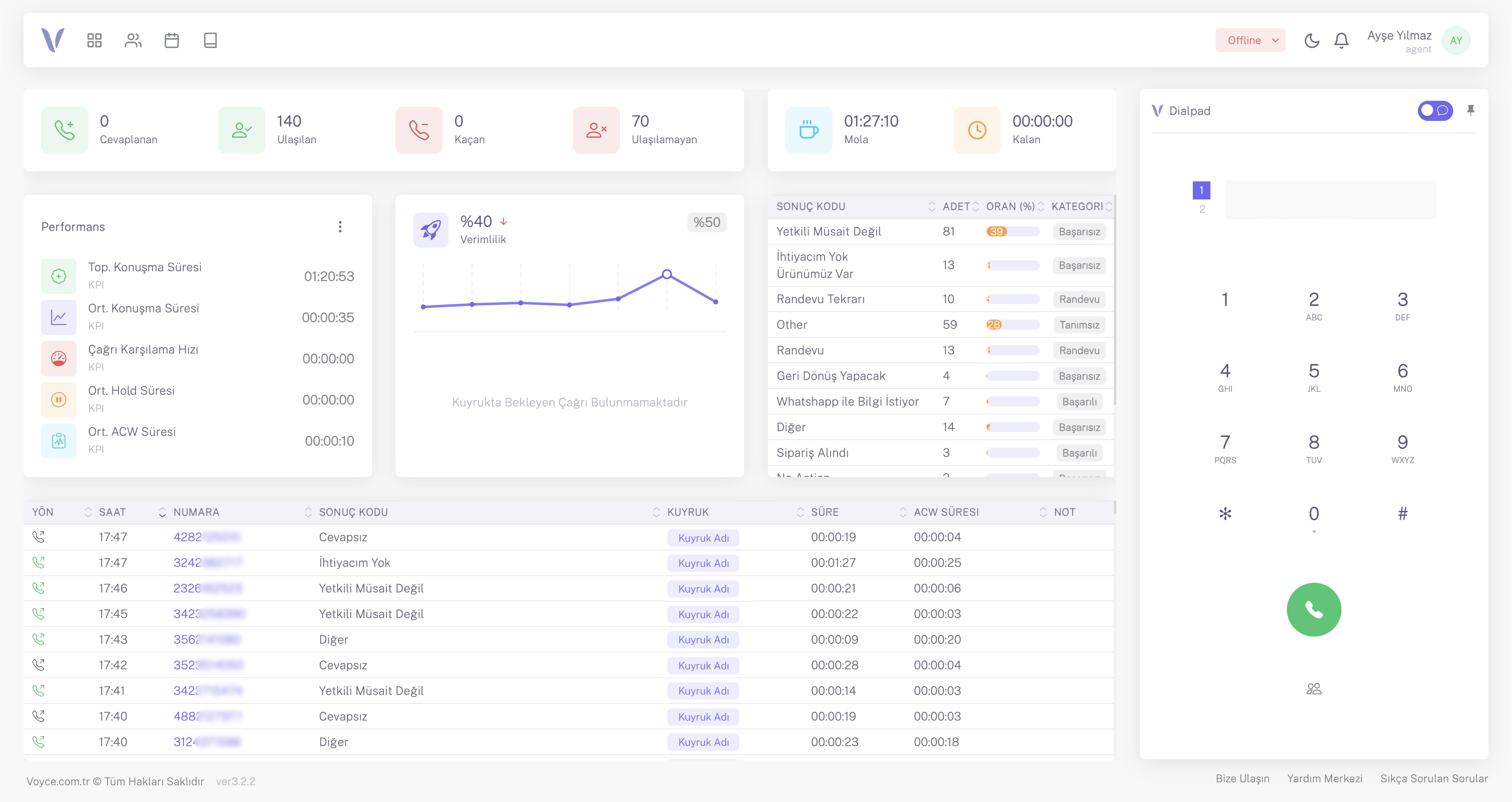
Task: Click call direction icon for 17:47 Cevapsız row
Action: pos(39,536)
